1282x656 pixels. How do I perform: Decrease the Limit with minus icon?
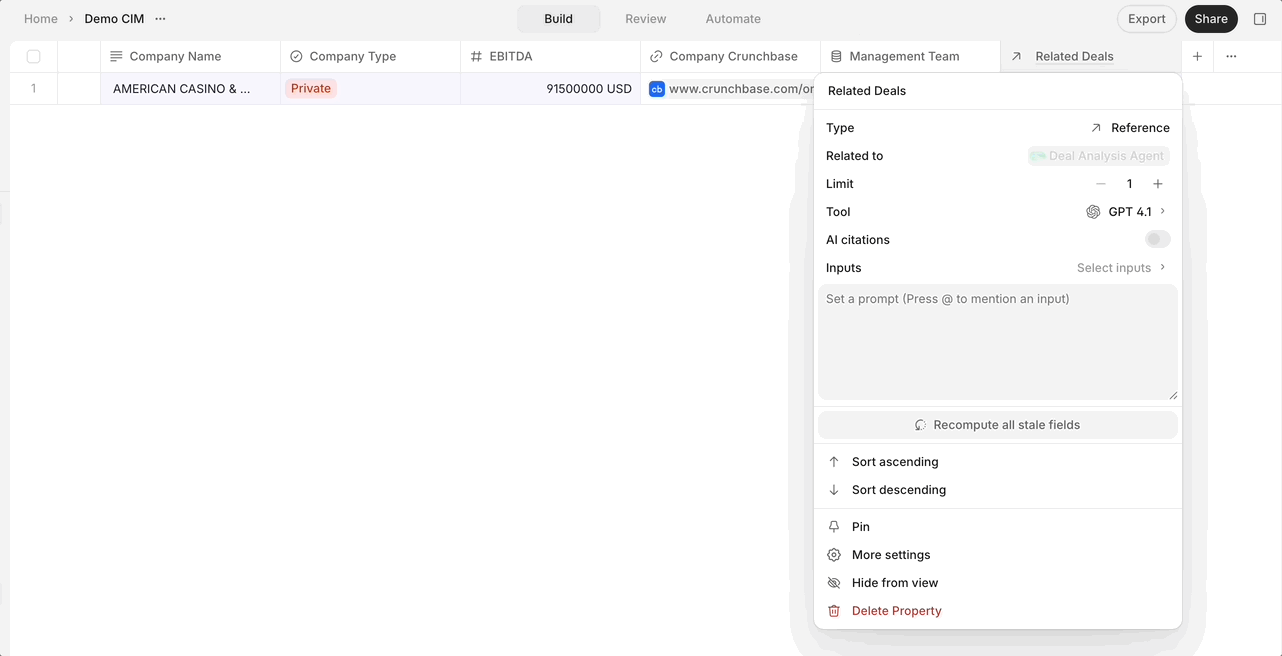tap(1101, 184)
